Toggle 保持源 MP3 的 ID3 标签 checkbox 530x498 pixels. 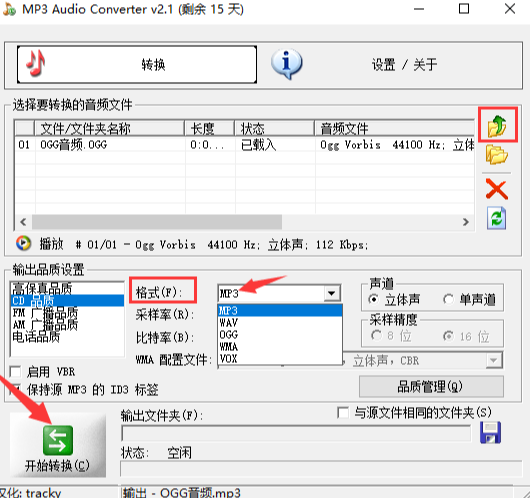click(16, 389)
